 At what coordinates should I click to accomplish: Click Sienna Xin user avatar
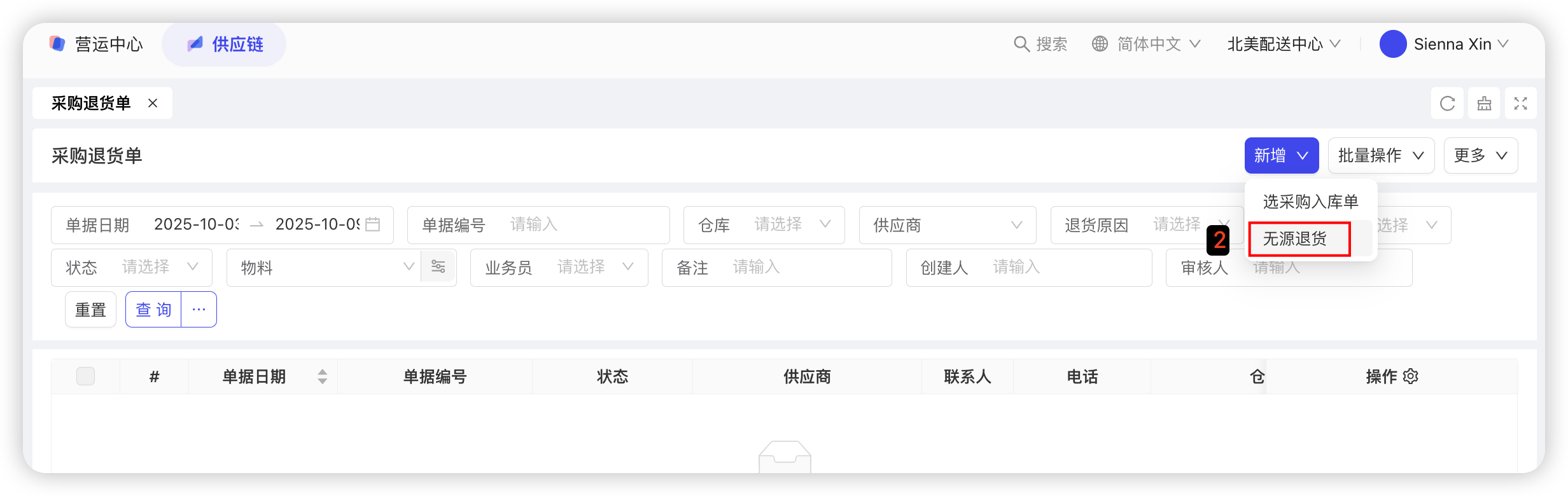[1392, 44]
